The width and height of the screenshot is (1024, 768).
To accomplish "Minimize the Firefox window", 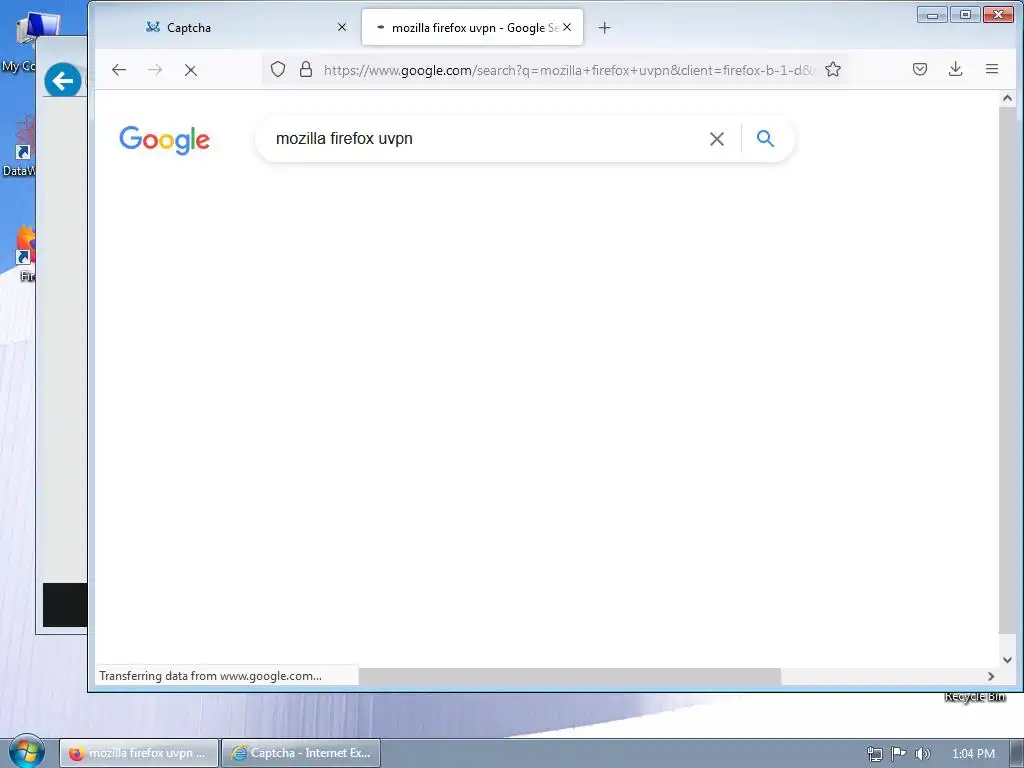I will click(x=932, y=14).
